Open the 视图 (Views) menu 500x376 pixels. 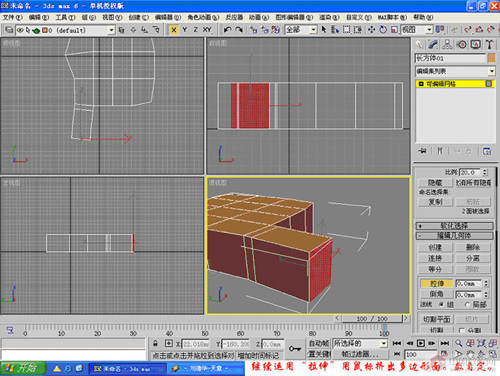click(112, 17)
